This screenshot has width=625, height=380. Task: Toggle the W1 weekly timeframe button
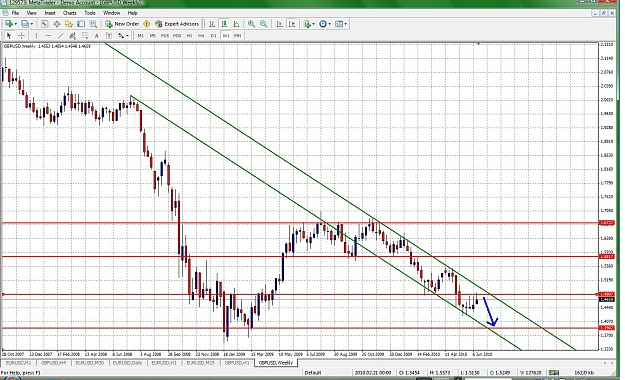tap(226, 36)
